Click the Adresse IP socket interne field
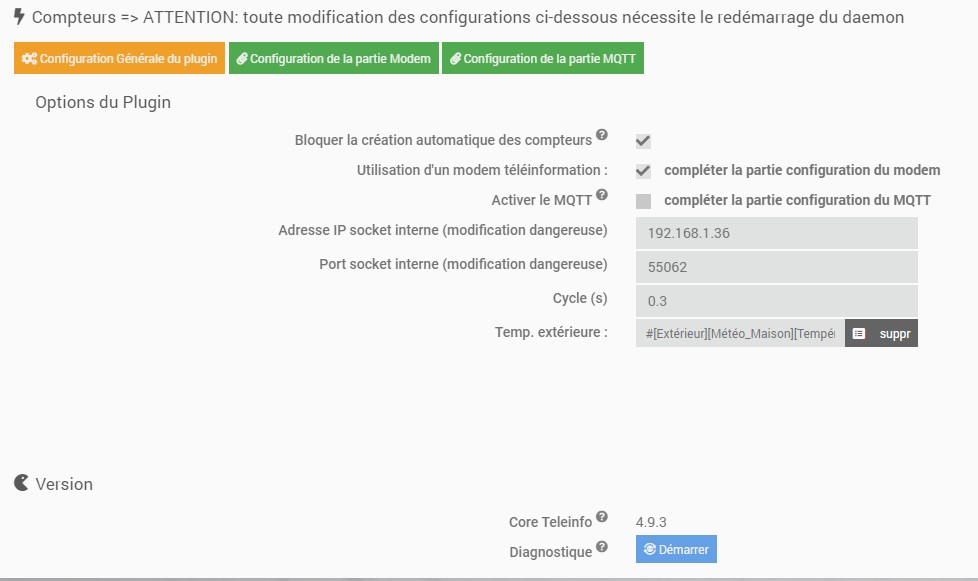The height and width of the screenshot is (581, 978). click(x=777, y=233)
